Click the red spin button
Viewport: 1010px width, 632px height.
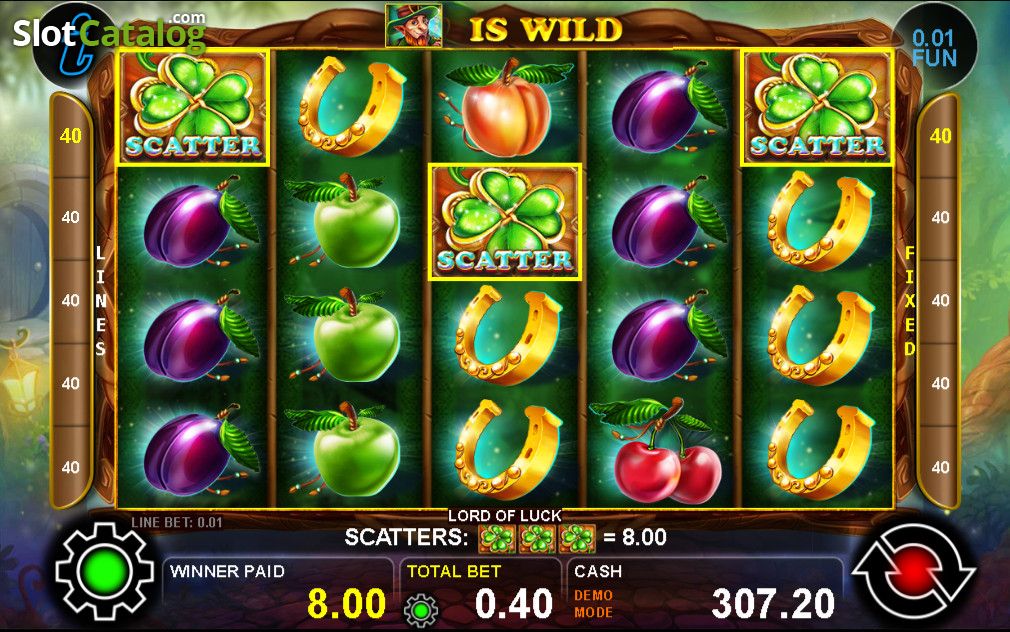point(913,571)
